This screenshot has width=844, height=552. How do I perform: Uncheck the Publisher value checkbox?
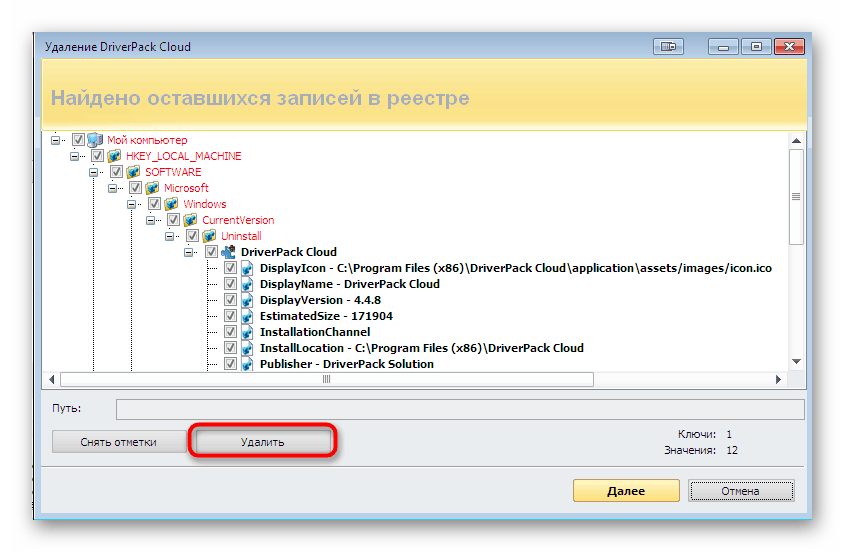pyautogui.click(x=230, y=364)
